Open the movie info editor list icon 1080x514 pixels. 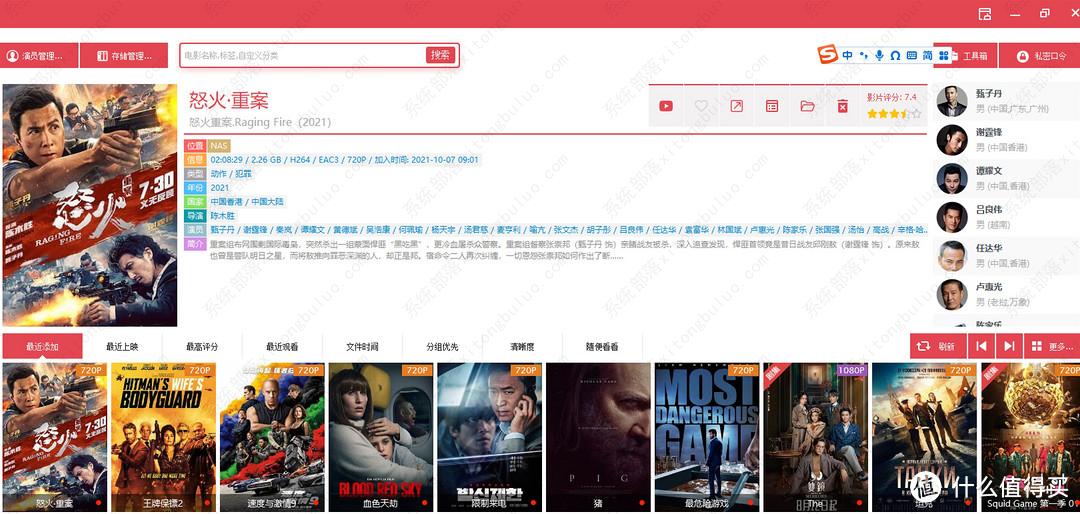point(772,106)
